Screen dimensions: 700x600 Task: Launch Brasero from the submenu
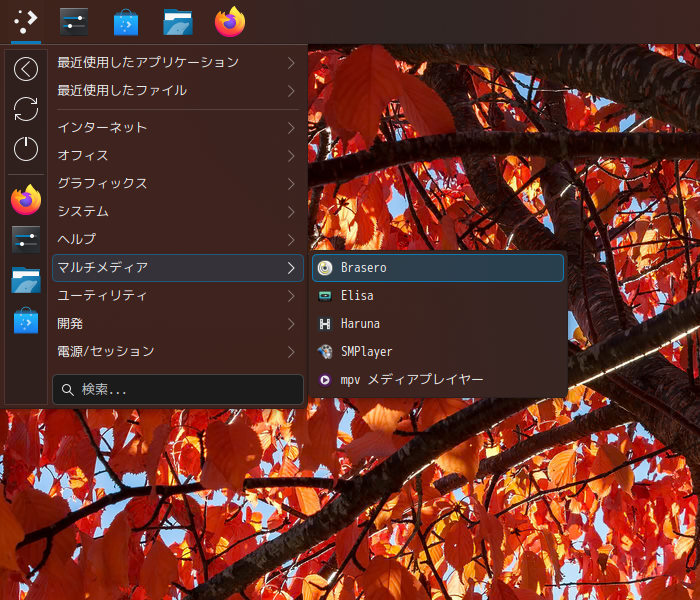click(x=438, y=268)
